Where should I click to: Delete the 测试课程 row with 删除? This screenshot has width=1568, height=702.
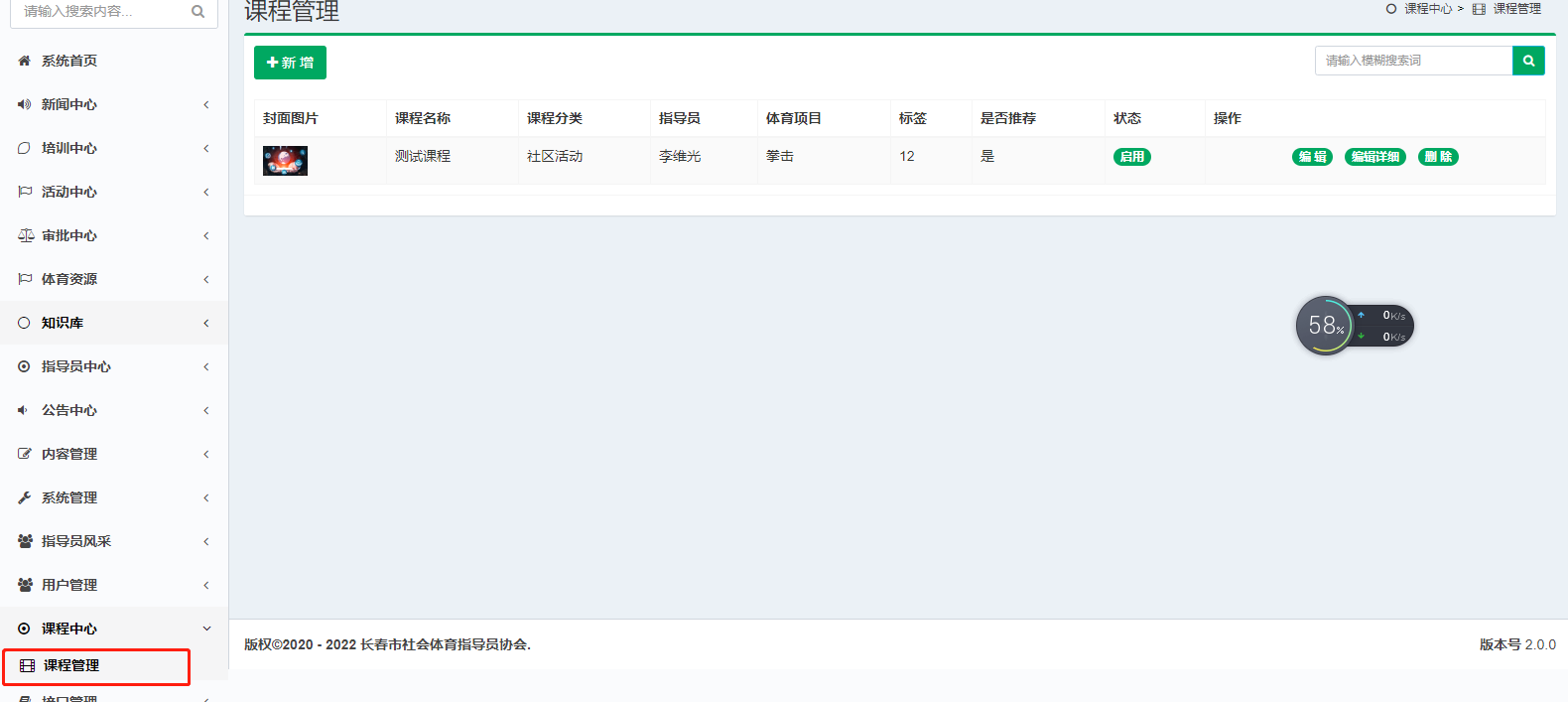coord(1438,157)
